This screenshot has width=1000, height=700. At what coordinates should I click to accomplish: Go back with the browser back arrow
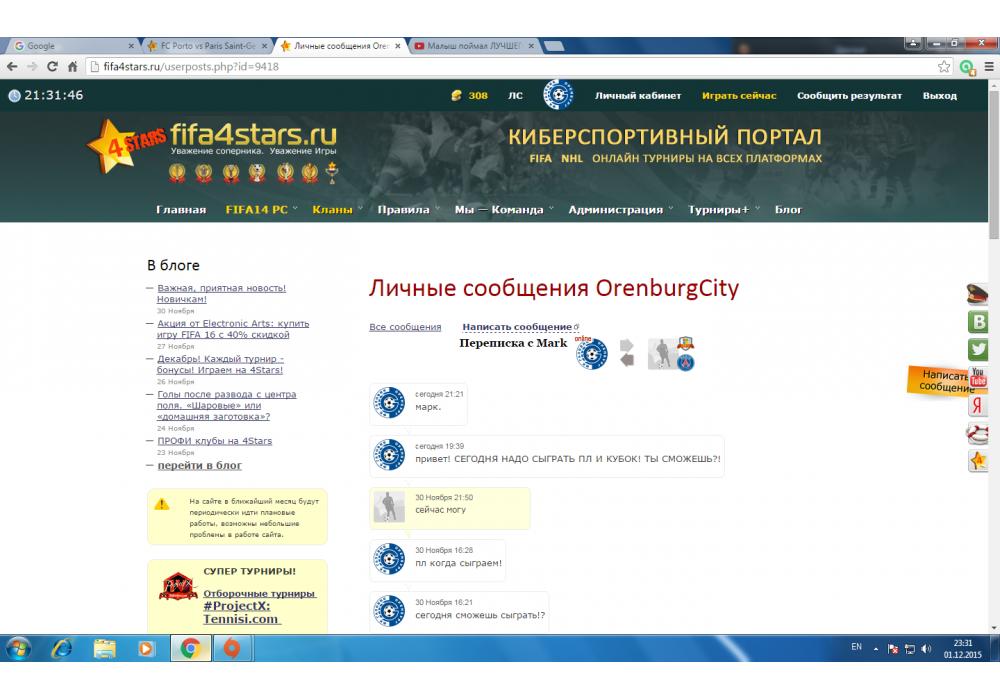coord(12,66)
